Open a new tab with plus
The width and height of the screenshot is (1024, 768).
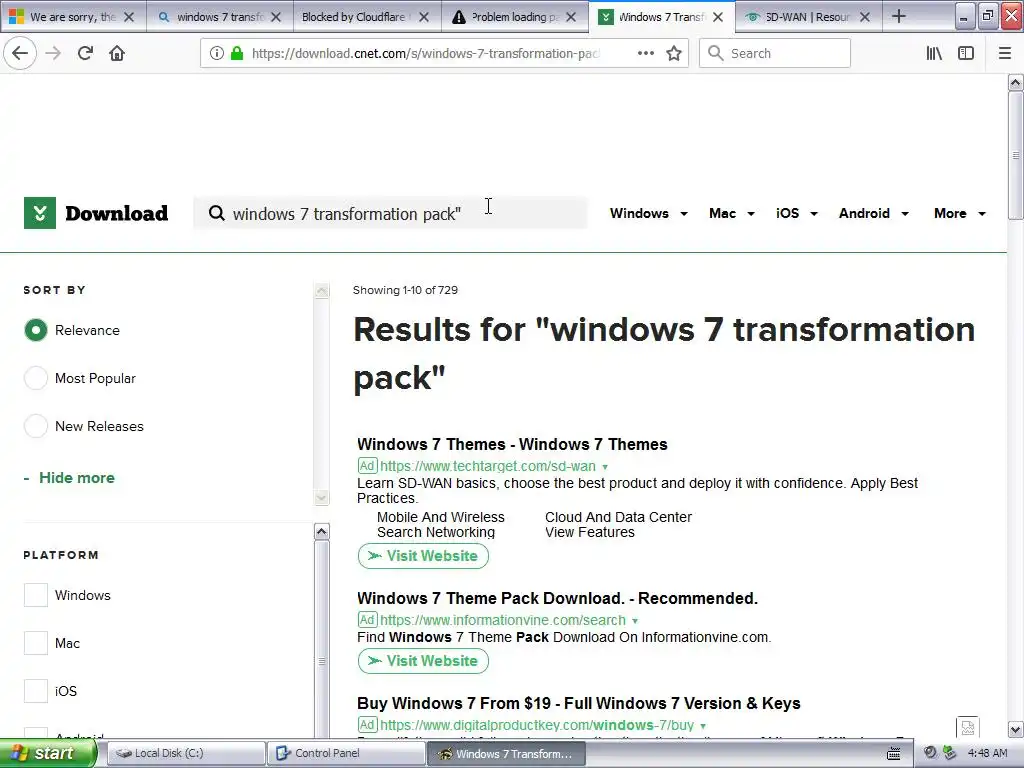tap(899, 16)
